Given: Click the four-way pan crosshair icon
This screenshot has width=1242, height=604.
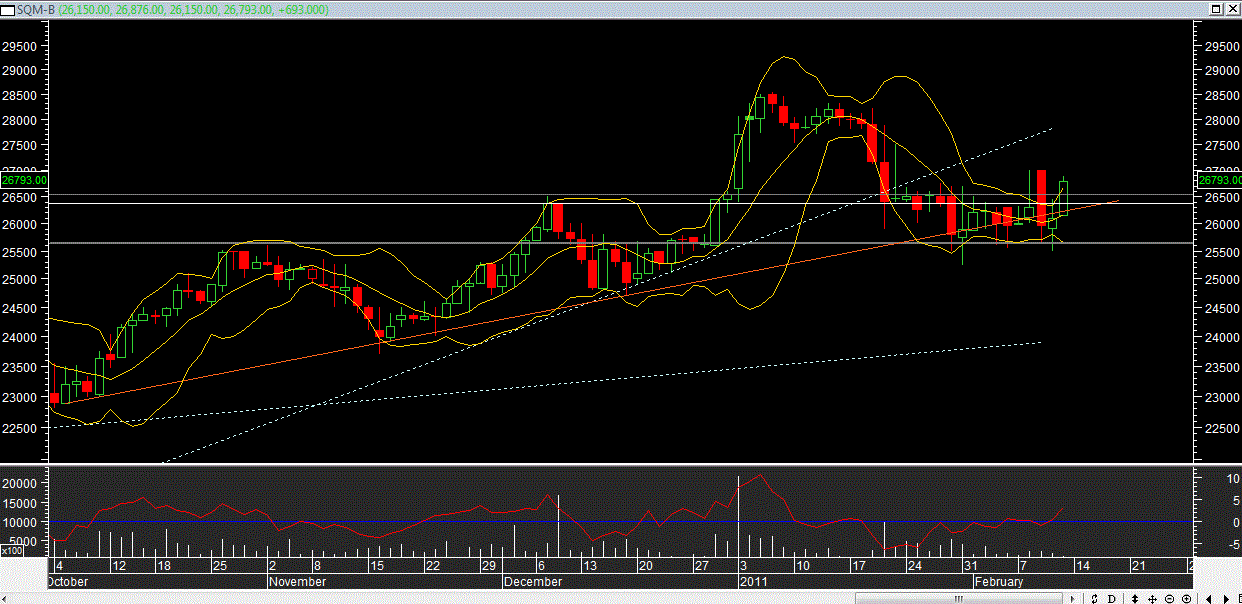Looking at the screenshot, I should click(x=1152, y=599).
